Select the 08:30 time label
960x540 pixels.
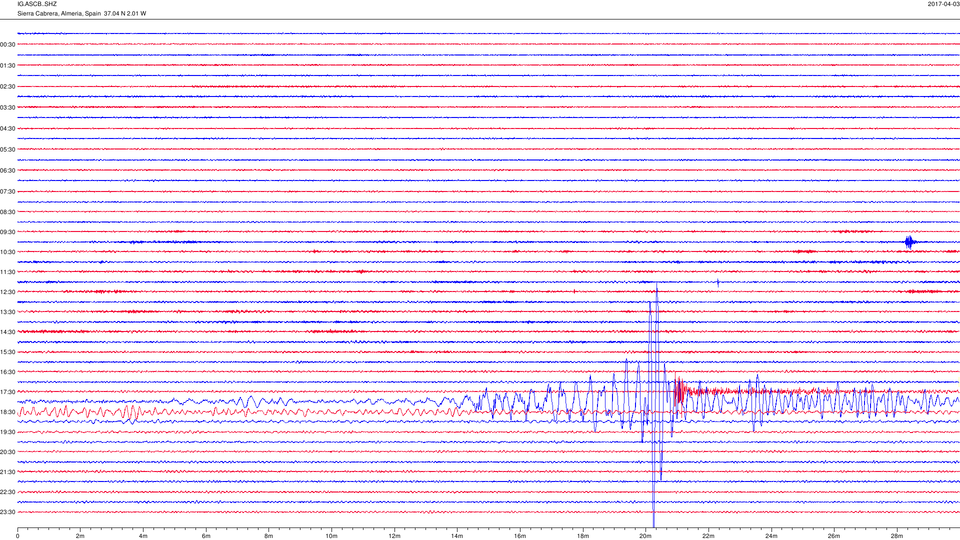click(7, 212)
